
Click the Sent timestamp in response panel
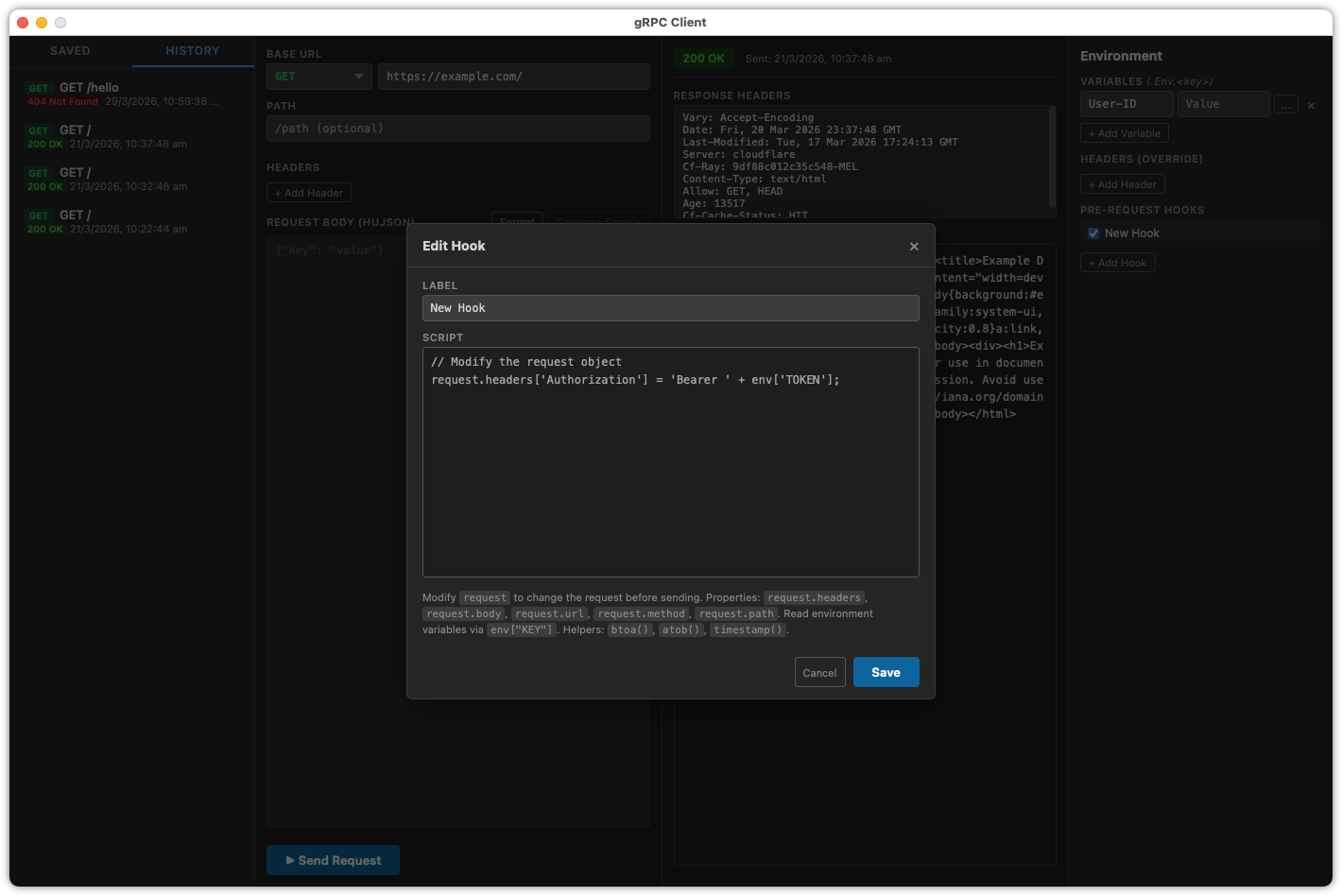click(818, 59)
